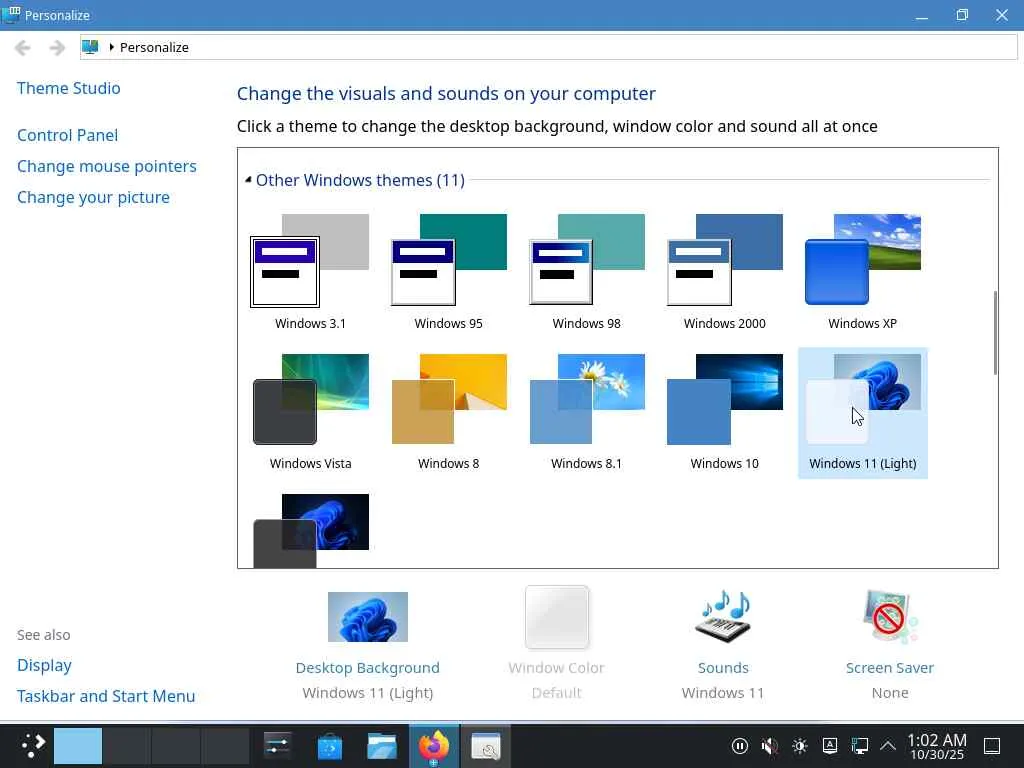The image size is (1024, 768).
Task: Select the Windows 8.1 theme
Action: (586, 413)
